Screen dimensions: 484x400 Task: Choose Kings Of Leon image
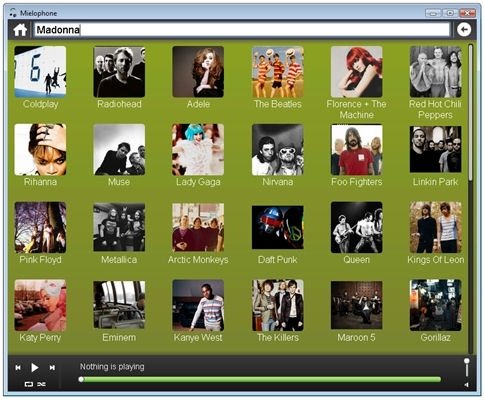pyautogui.click(x=435, y=227)
